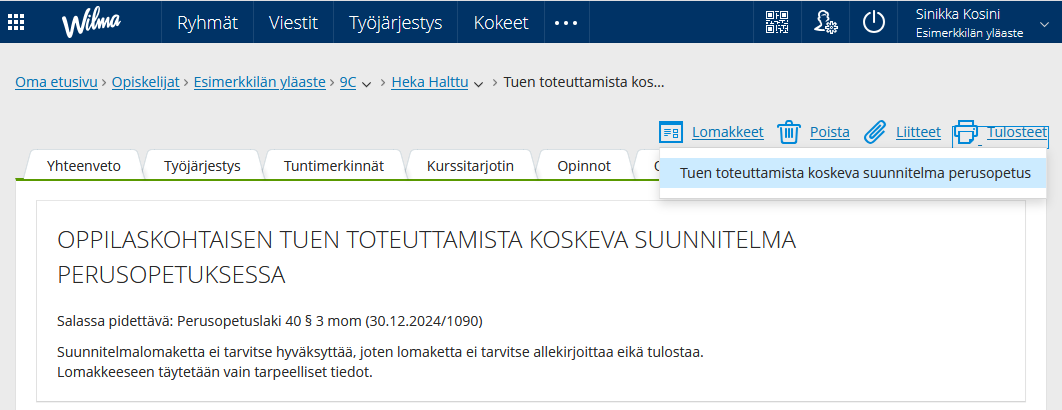1062x410 pixels.
Task: Switch to the Tuntimerkinnät tab
Action: pyautogui.click(x=333, y=166)
